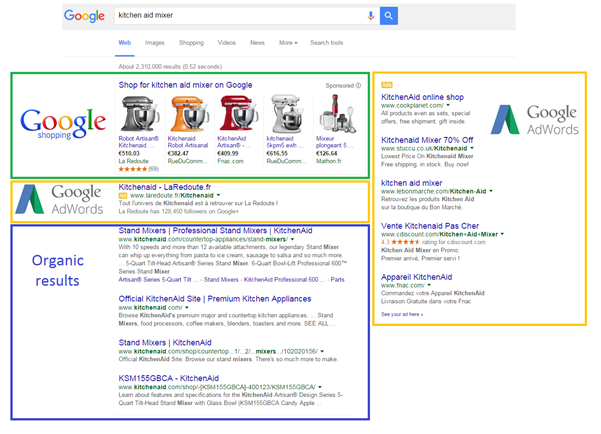
Task: Open the Stand Mixers sitelink
Action: 221,279
